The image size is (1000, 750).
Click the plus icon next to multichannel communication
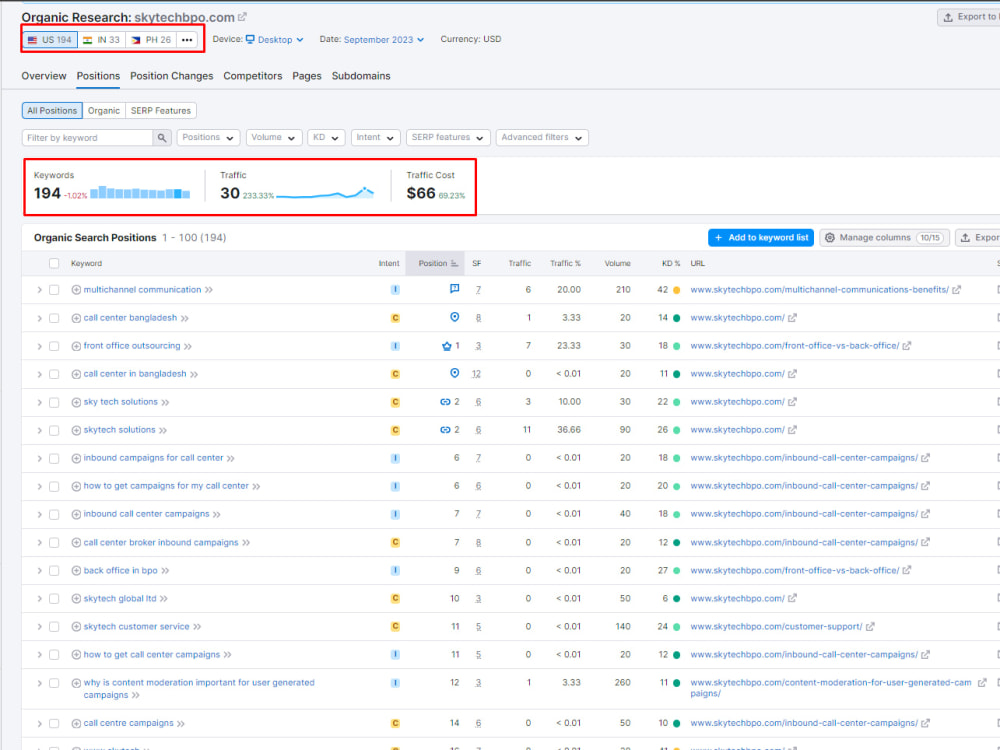pos(76,290)
